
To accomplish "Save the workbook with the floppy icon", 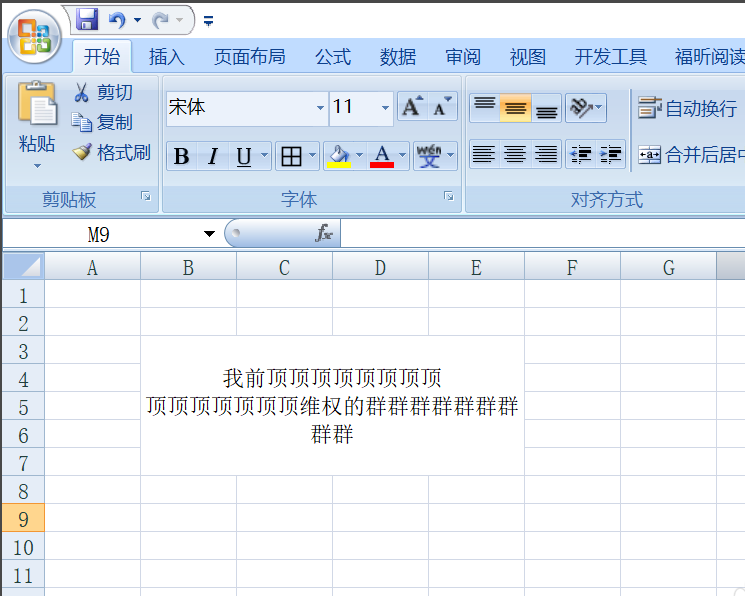I will pos(87,20).
